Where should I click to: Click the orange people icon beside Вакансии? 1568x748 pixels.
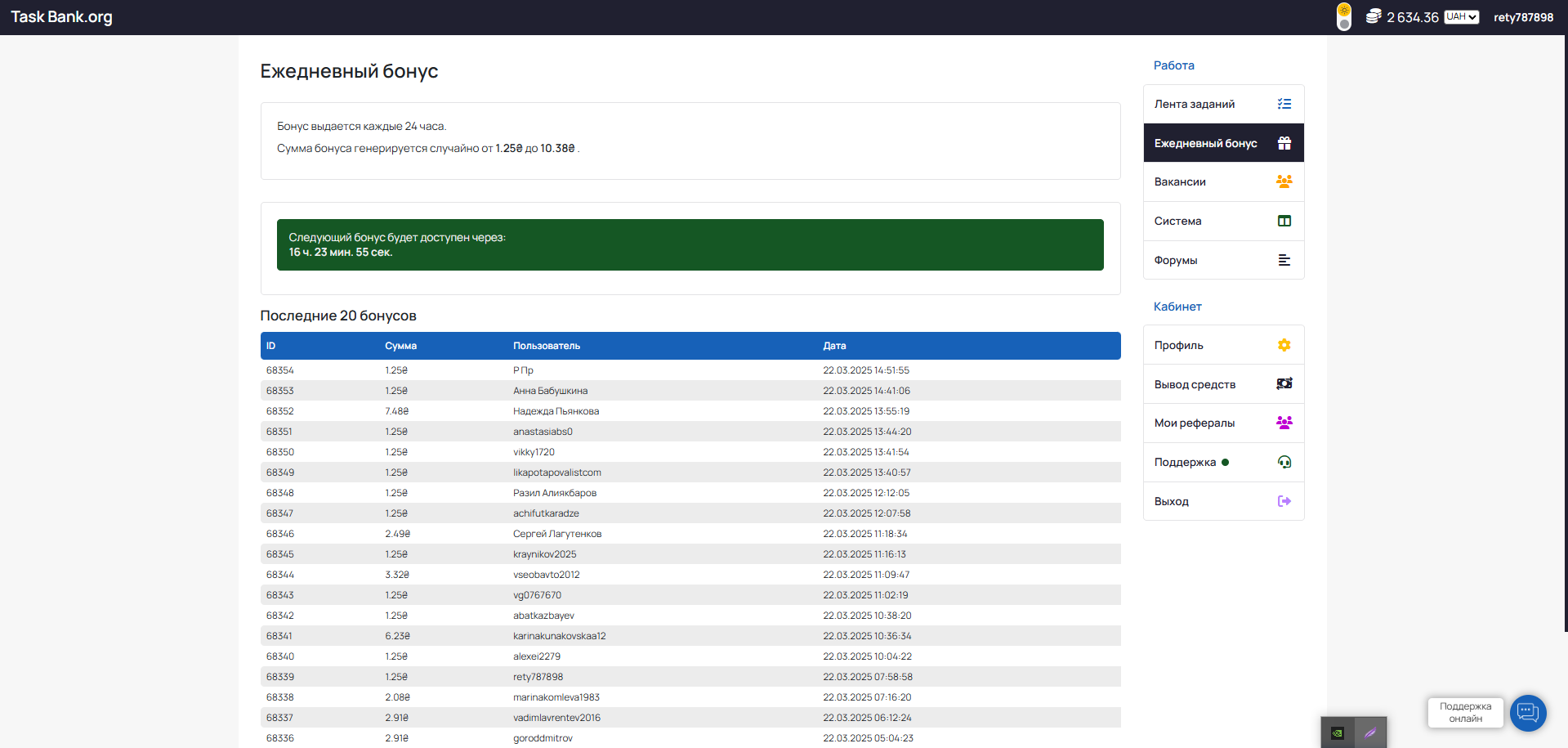pyautogui.click(x=1284, y=181)
